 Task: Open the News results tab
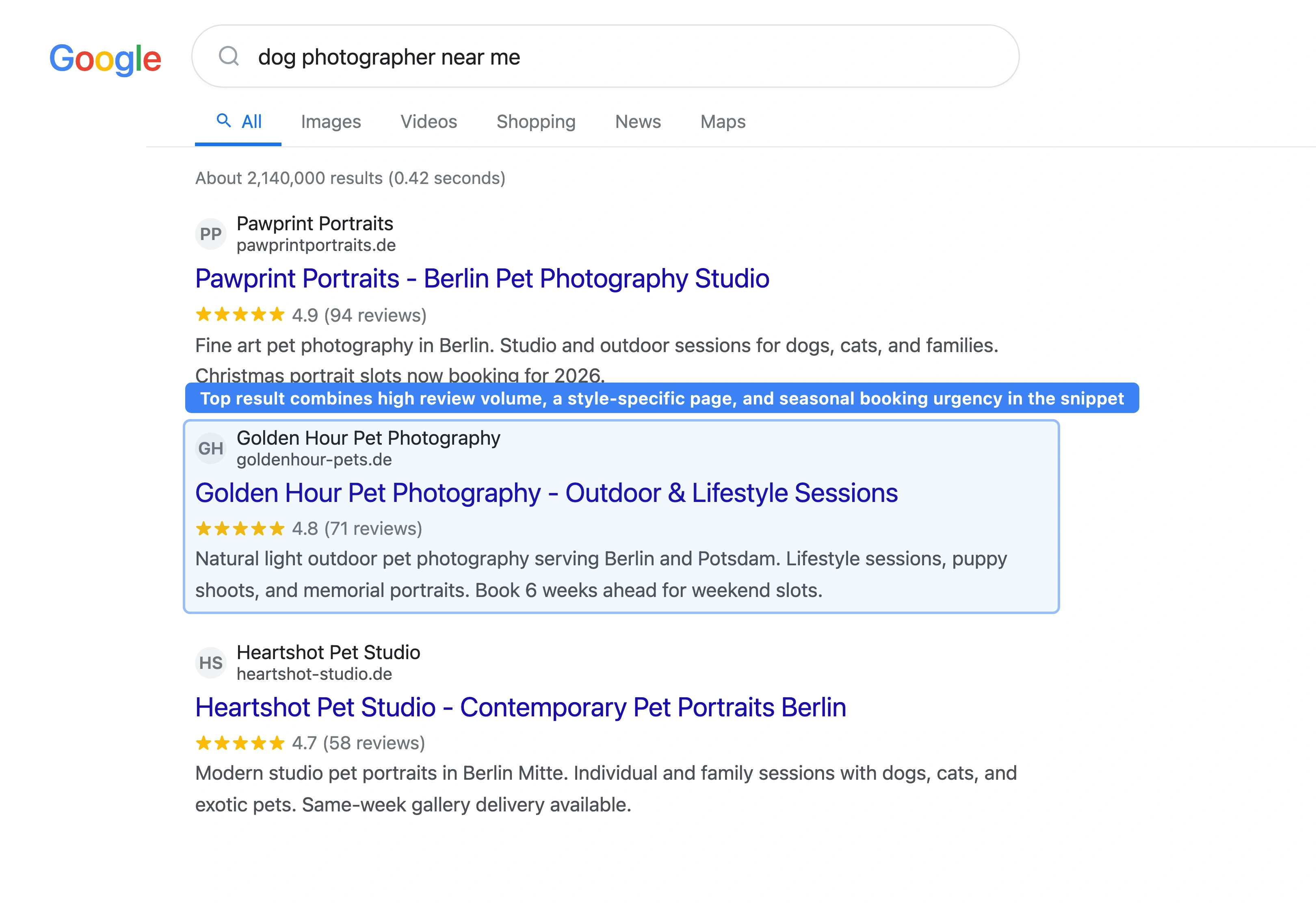coord(638,122)
